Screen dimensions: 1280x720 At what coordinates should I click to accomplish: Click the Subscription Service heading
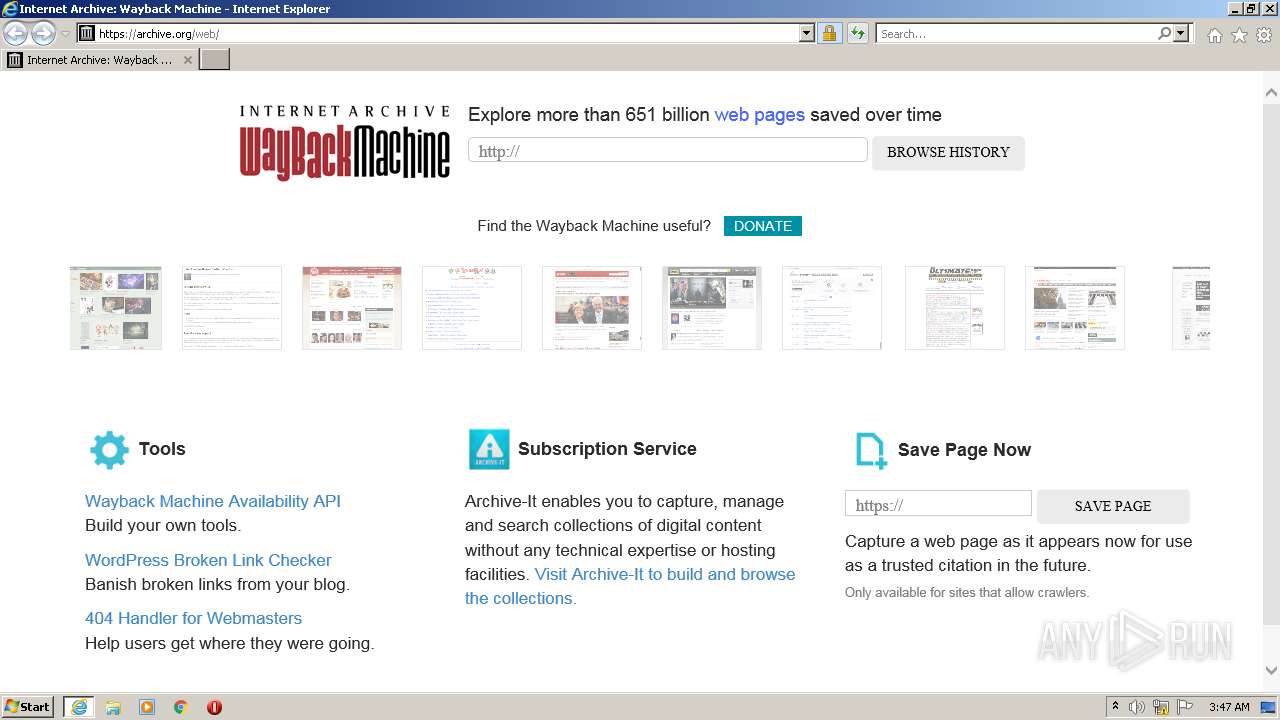(607, 449)
